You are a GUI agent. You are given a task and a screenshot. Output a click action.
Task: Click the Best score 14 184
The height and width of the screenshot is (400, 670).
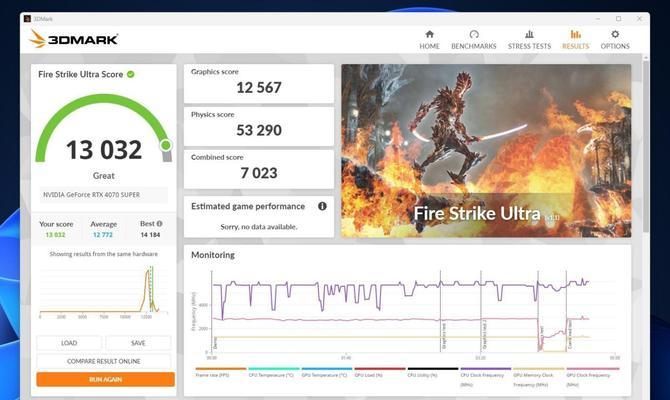(150, 235)
